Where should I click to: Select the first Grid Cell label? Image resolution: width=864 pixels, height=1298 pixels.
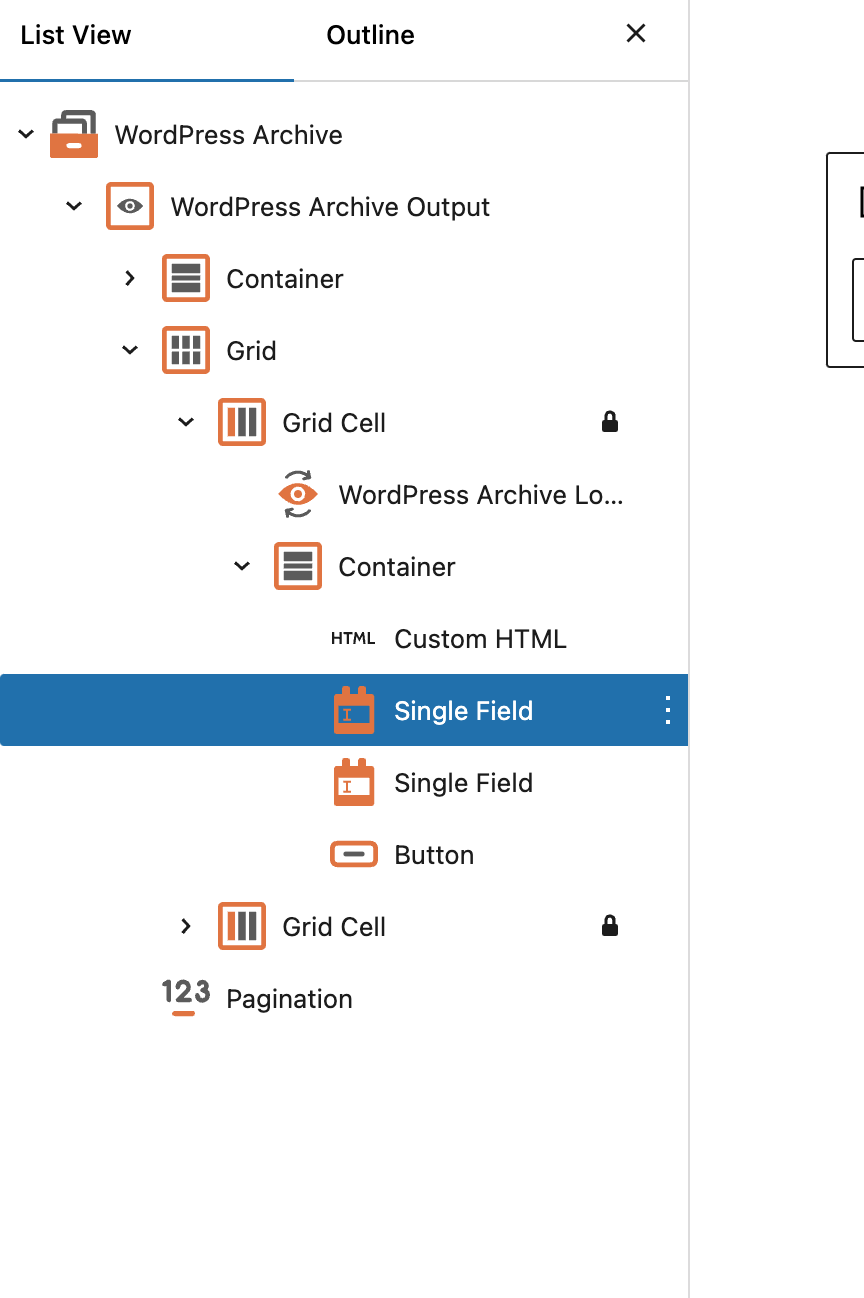coord(334,423)
